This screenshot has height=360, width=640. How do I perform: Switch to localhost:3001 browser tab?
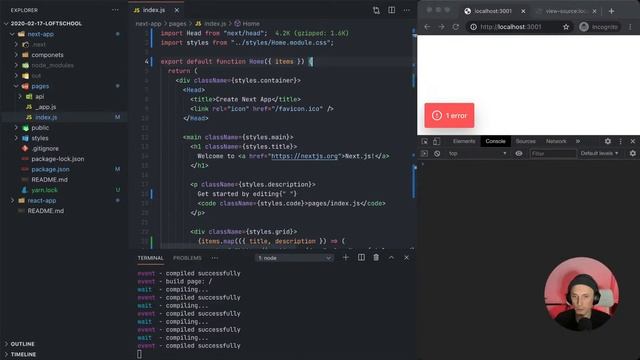(493, 11)
